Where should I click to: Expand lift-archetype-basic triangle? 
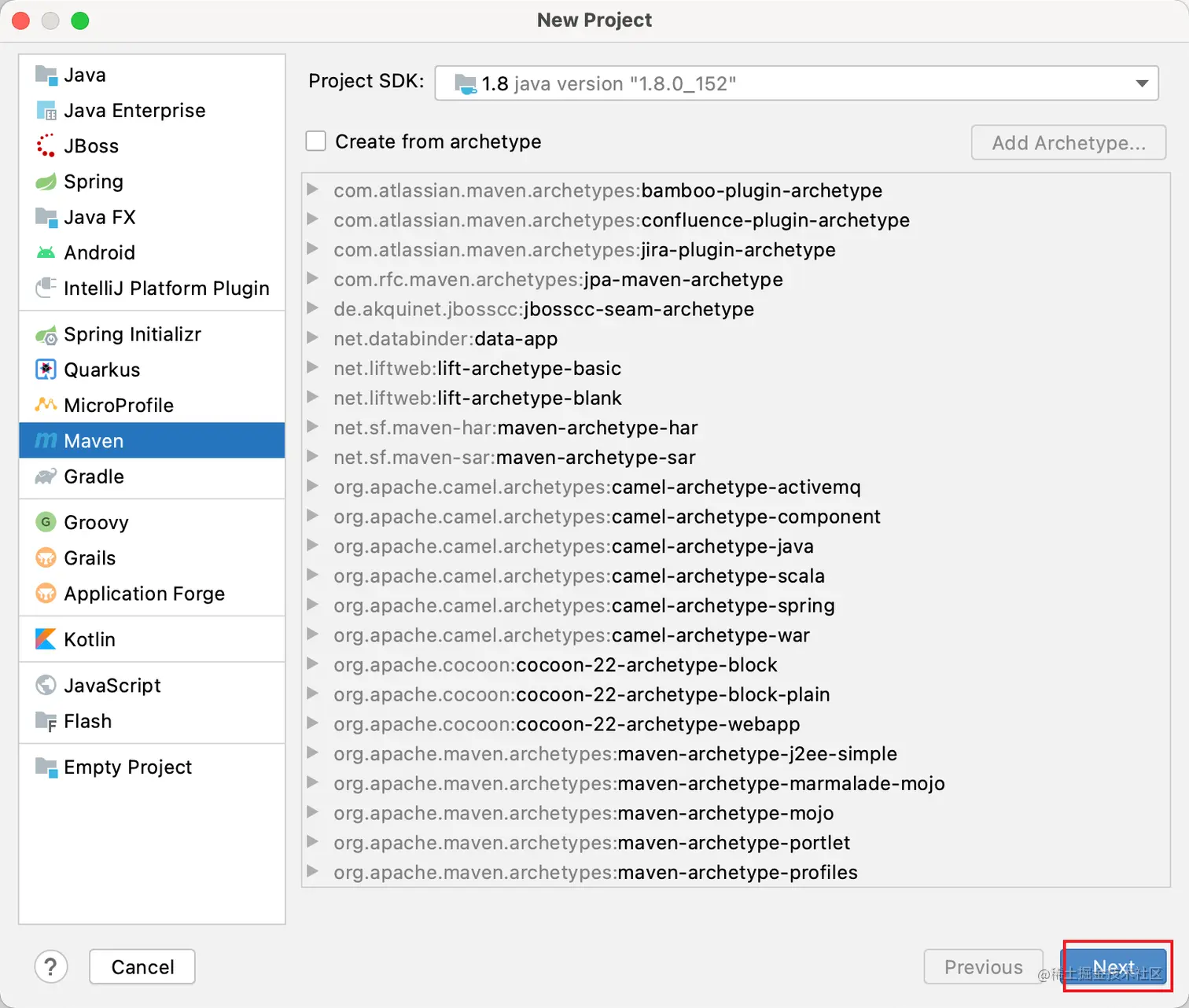[312, 367]
